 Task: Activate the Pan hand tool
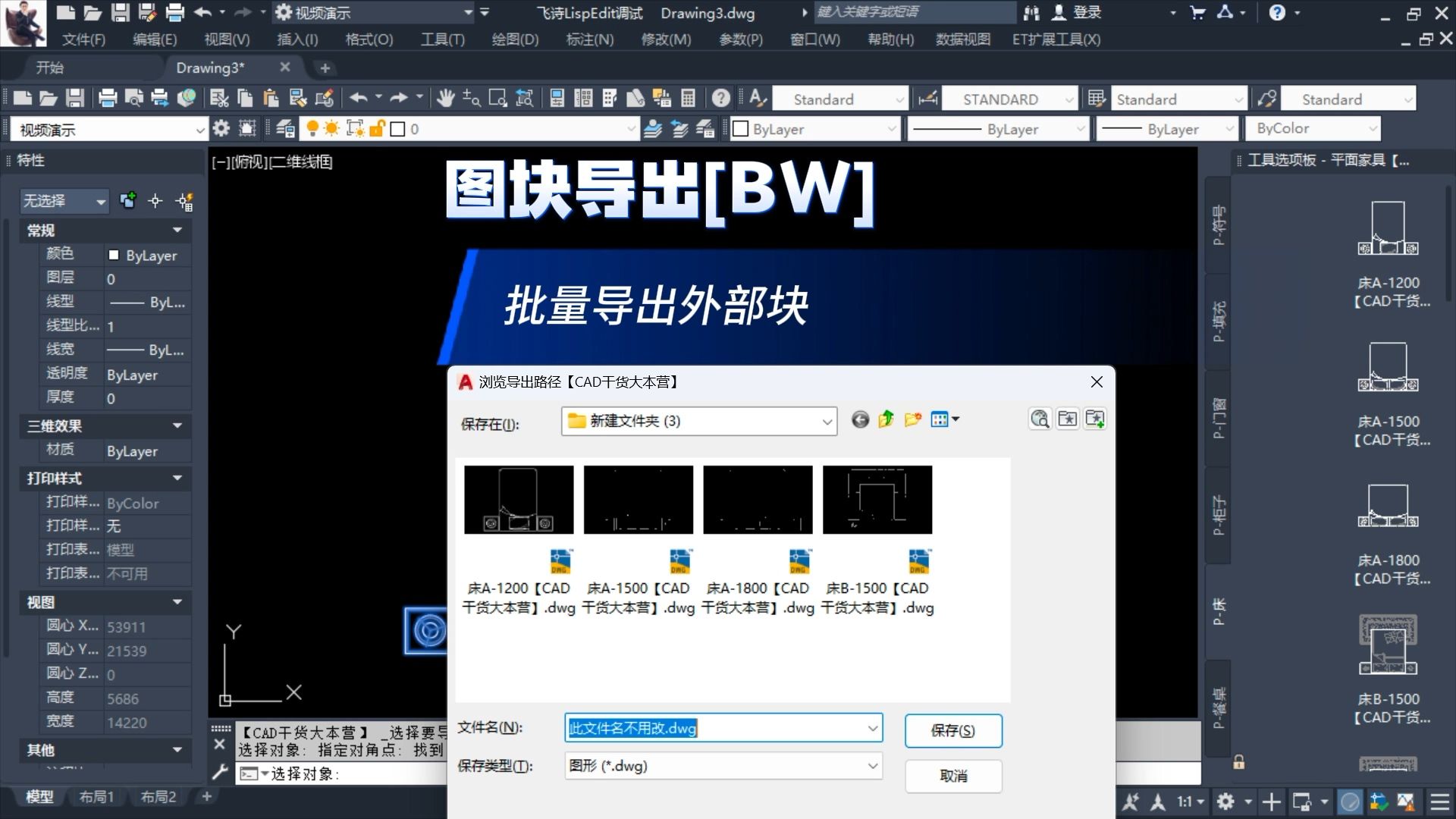click(445, 98)
